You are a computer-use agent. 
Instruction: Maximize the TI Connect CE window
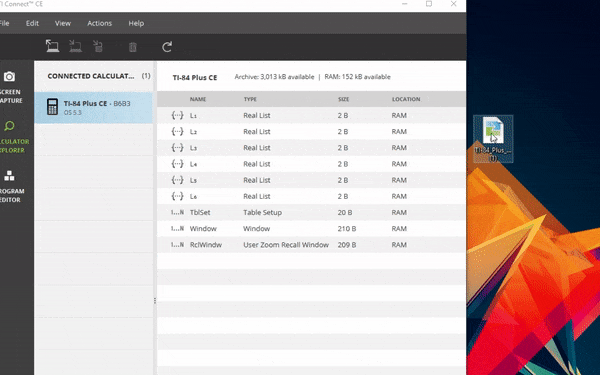click(429, 4)
